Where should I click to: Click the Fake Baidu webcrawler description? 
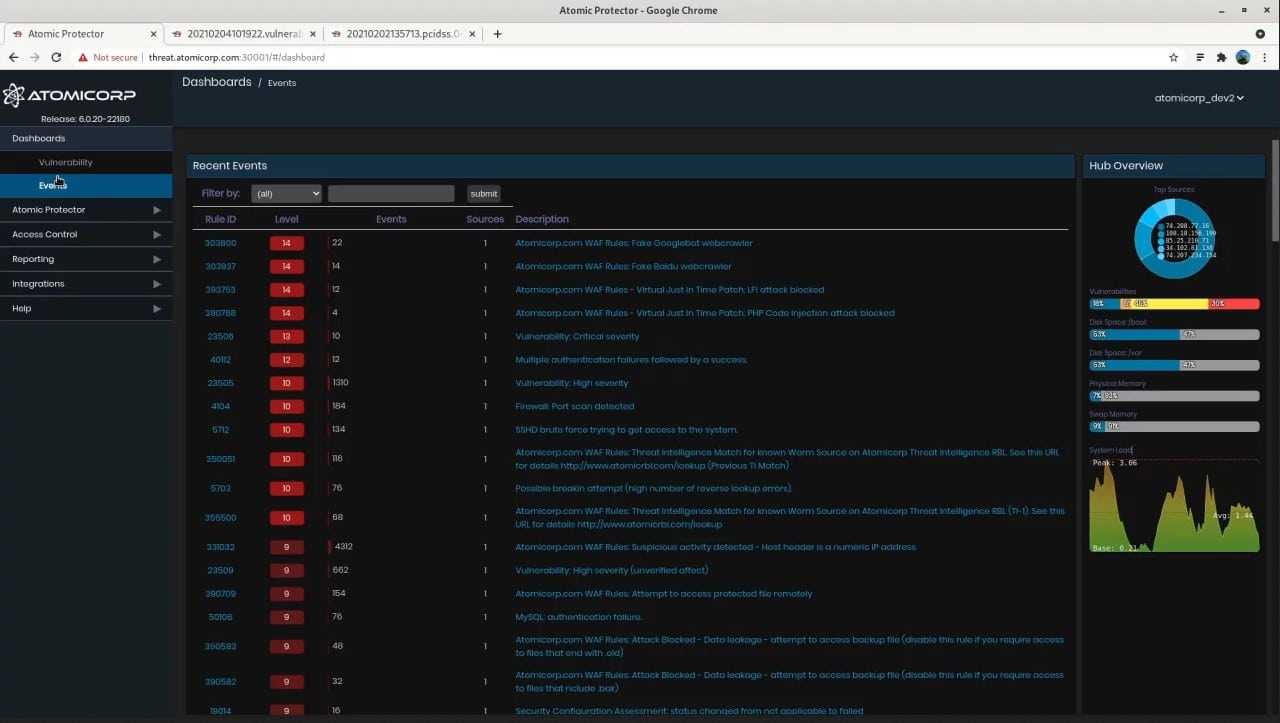coord(623,266)
